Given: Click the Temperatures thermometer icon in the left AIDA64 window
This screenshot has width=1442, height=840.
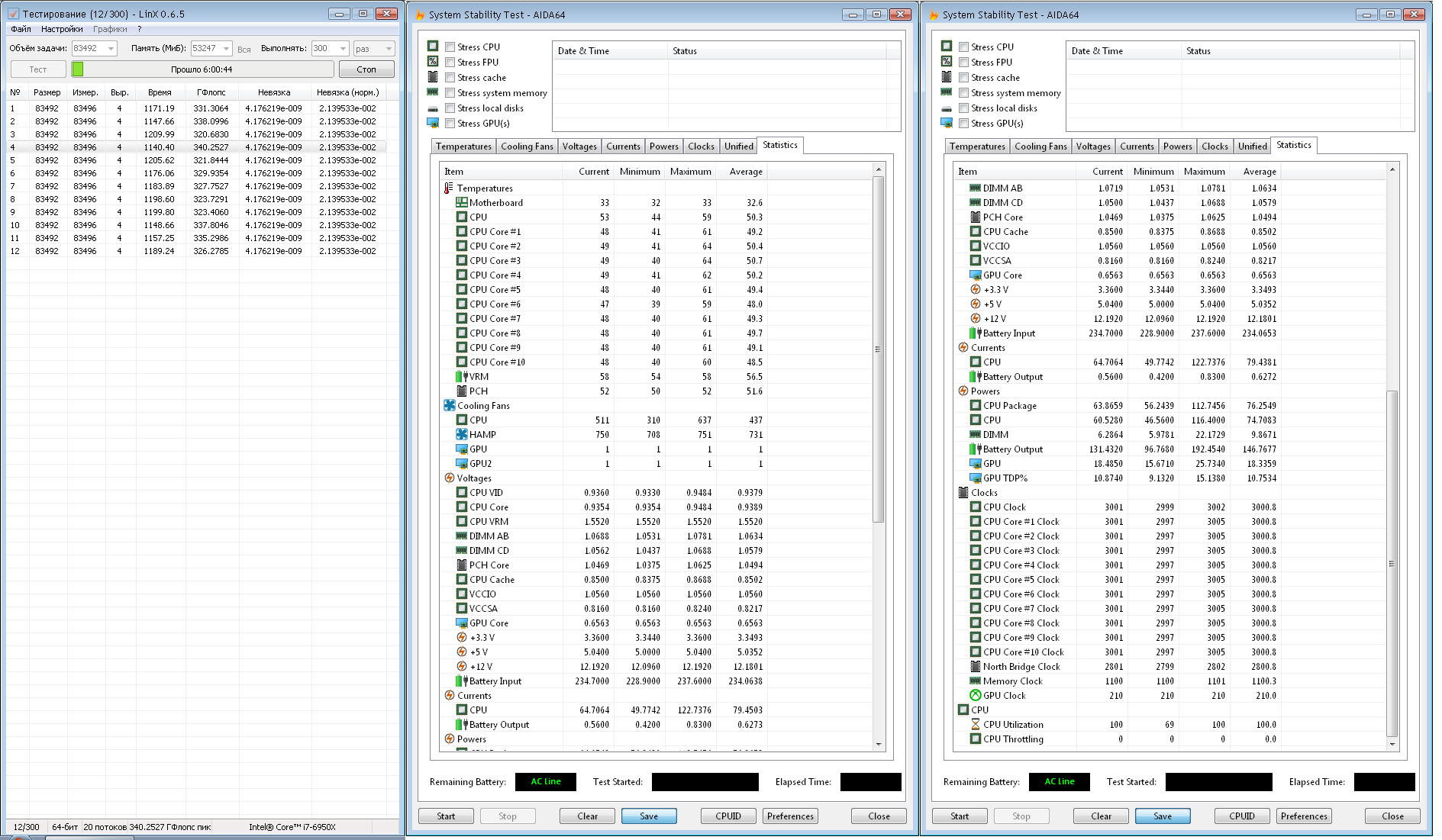Looking at the screenshot, I should point(449,188).
